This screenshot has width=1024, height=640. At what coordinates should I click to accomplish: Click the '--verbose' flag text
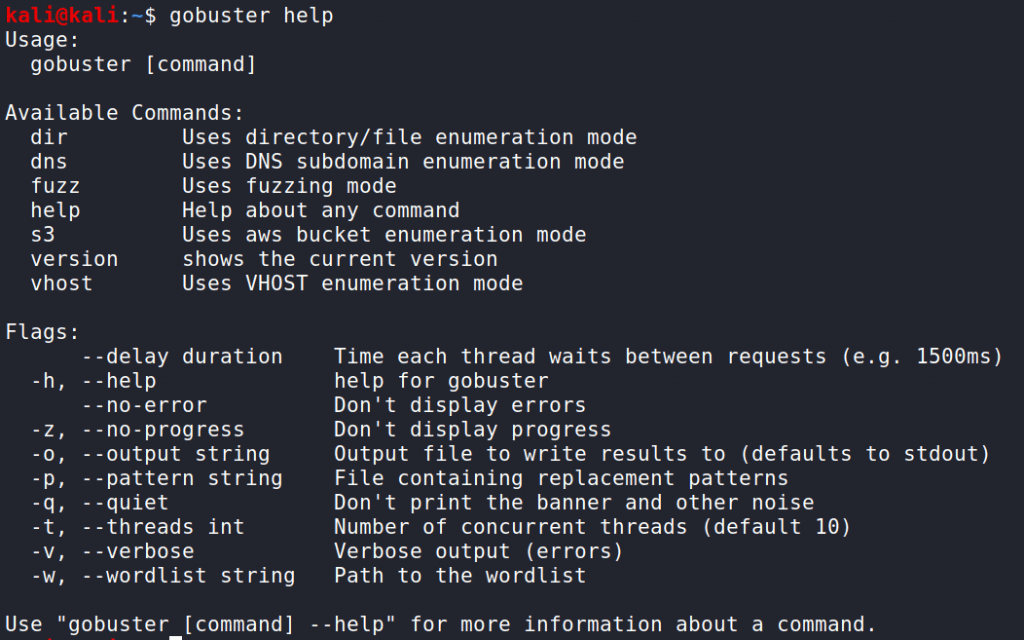138,551
